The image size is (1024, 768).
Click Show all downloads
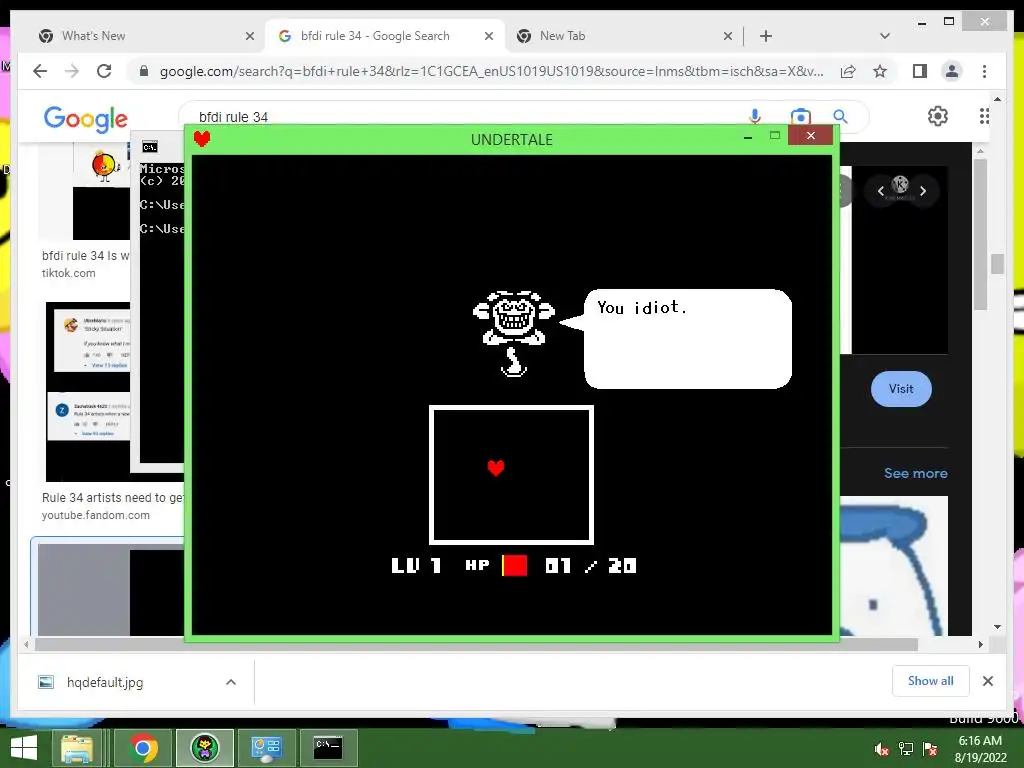point(931,680)
